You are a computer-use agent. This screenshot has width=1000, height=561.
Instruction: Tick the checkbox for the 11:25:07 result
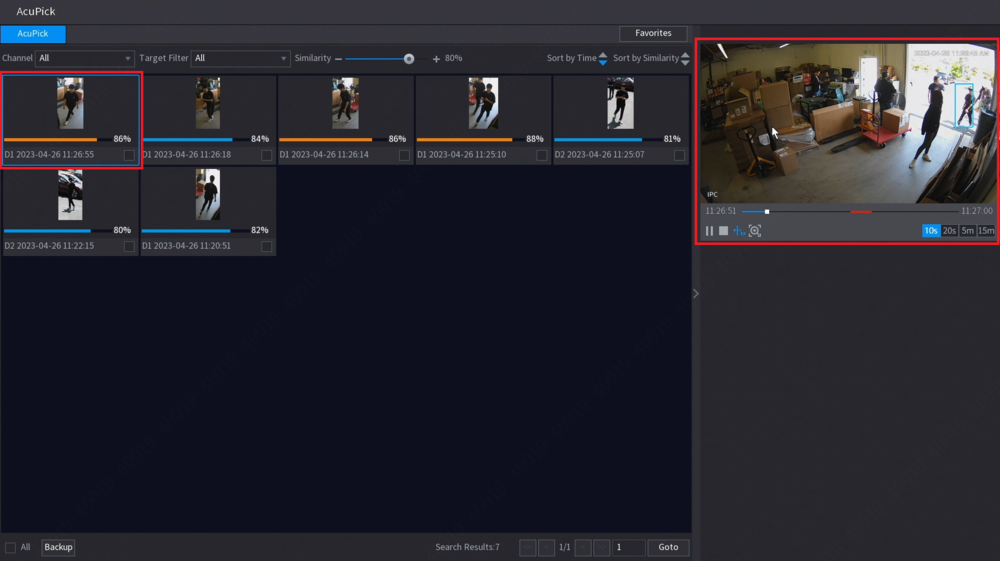(x=679, y=155)
